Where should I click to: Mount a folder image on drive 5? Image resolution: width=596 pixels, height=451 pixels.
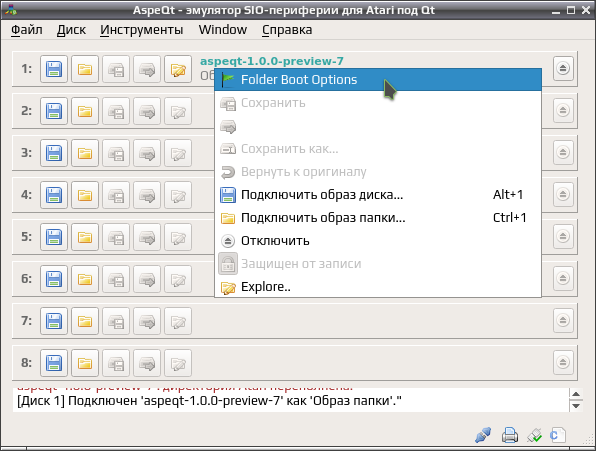(85, 237)
